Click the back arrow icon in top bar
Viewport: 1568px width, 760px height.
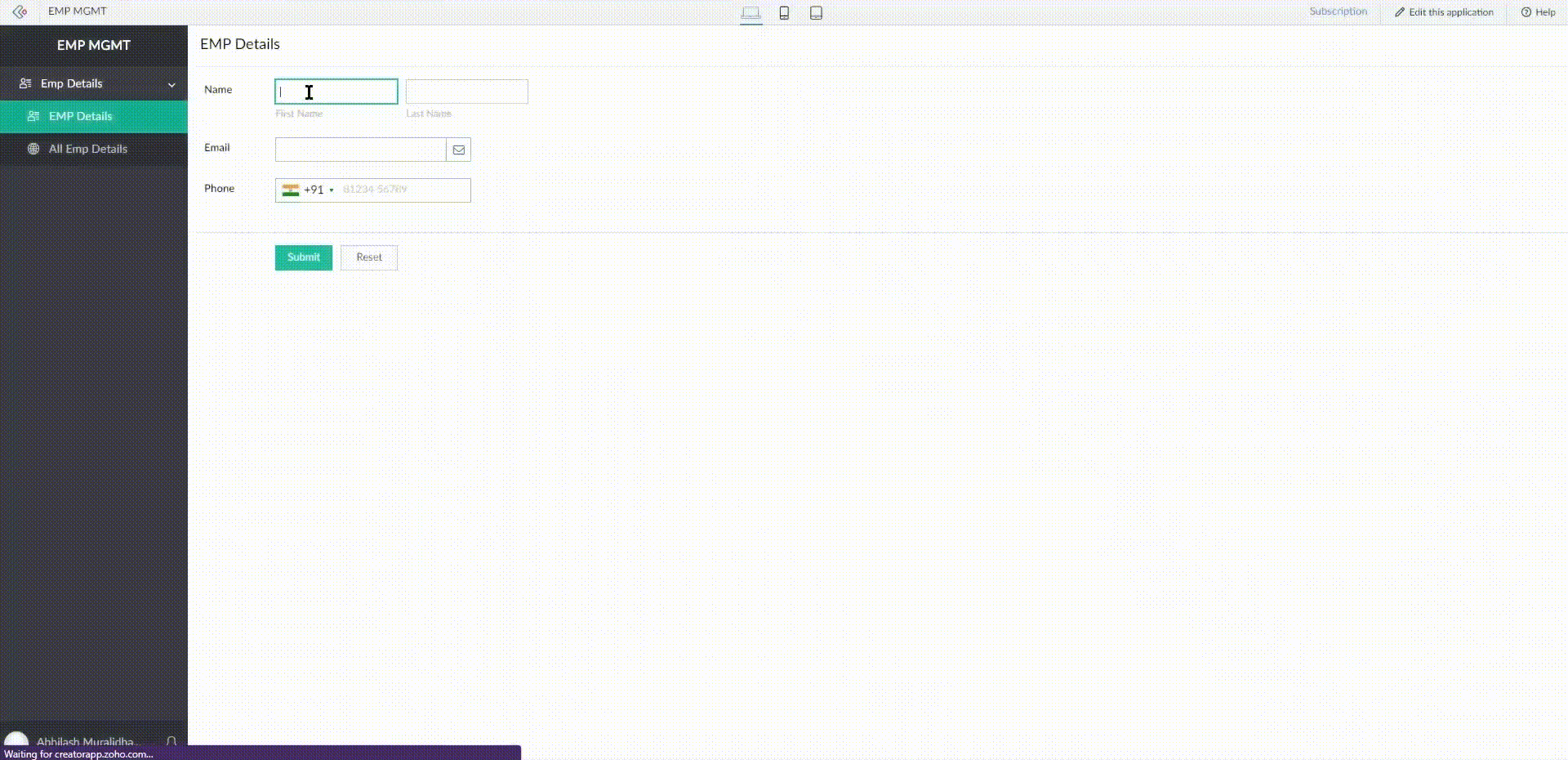[20, 11]
